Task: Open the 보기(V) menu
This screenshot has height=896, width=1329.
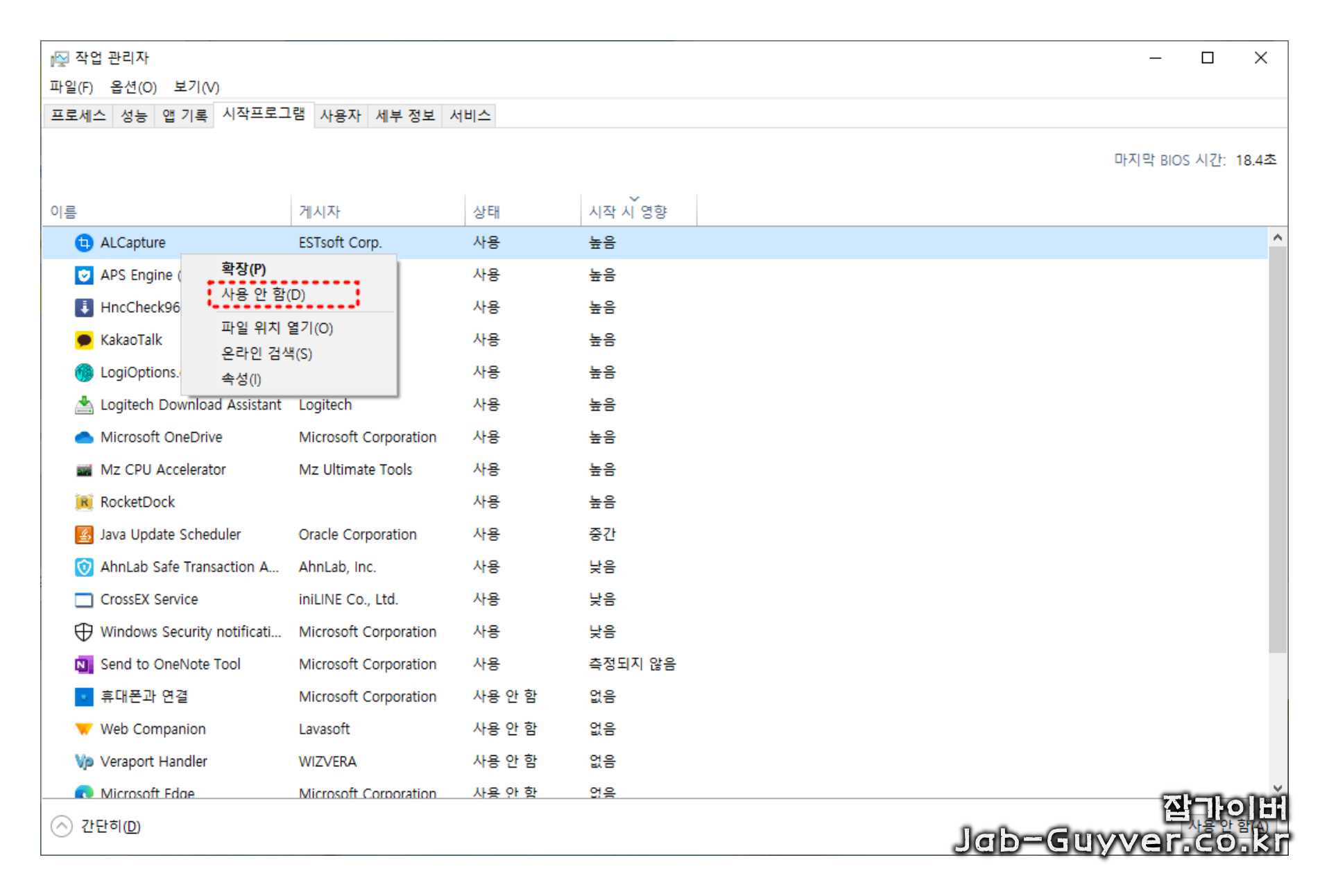Action: pos(196,87)
